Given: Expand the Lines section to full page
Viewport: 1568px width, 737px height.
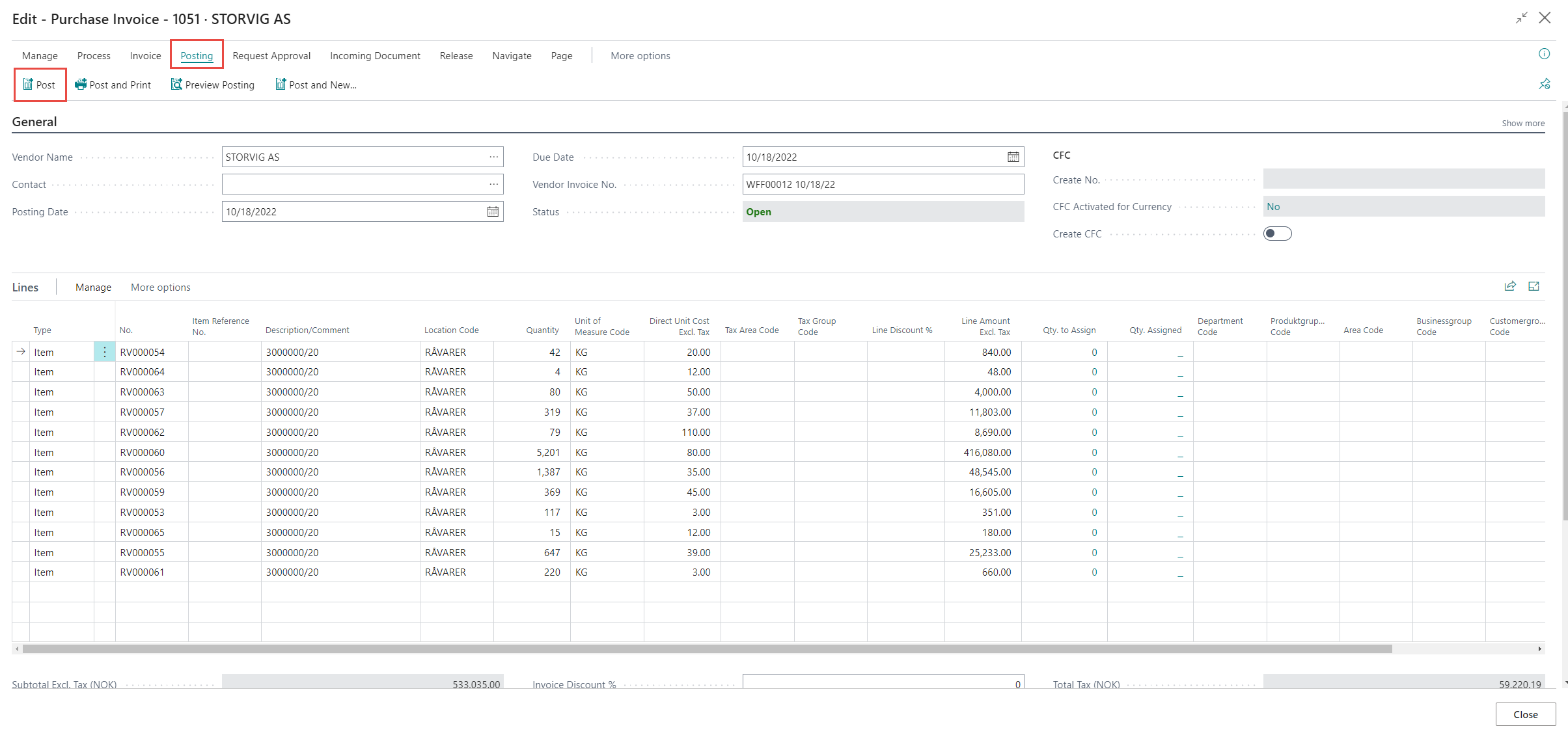Looking at the screenshot, I should pyautogui.click(x=1534, y=286).
